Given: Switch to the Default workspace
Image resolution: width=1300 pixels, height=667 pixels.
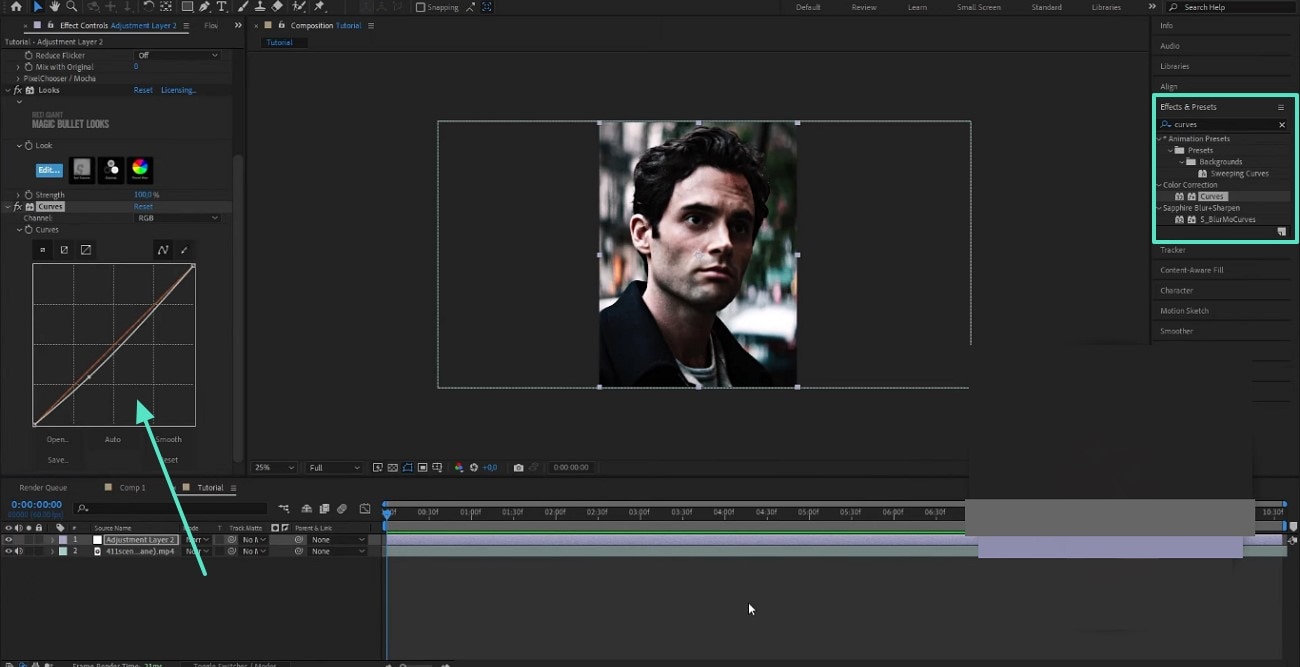Looking at the screenshot, I should point(808,7).
